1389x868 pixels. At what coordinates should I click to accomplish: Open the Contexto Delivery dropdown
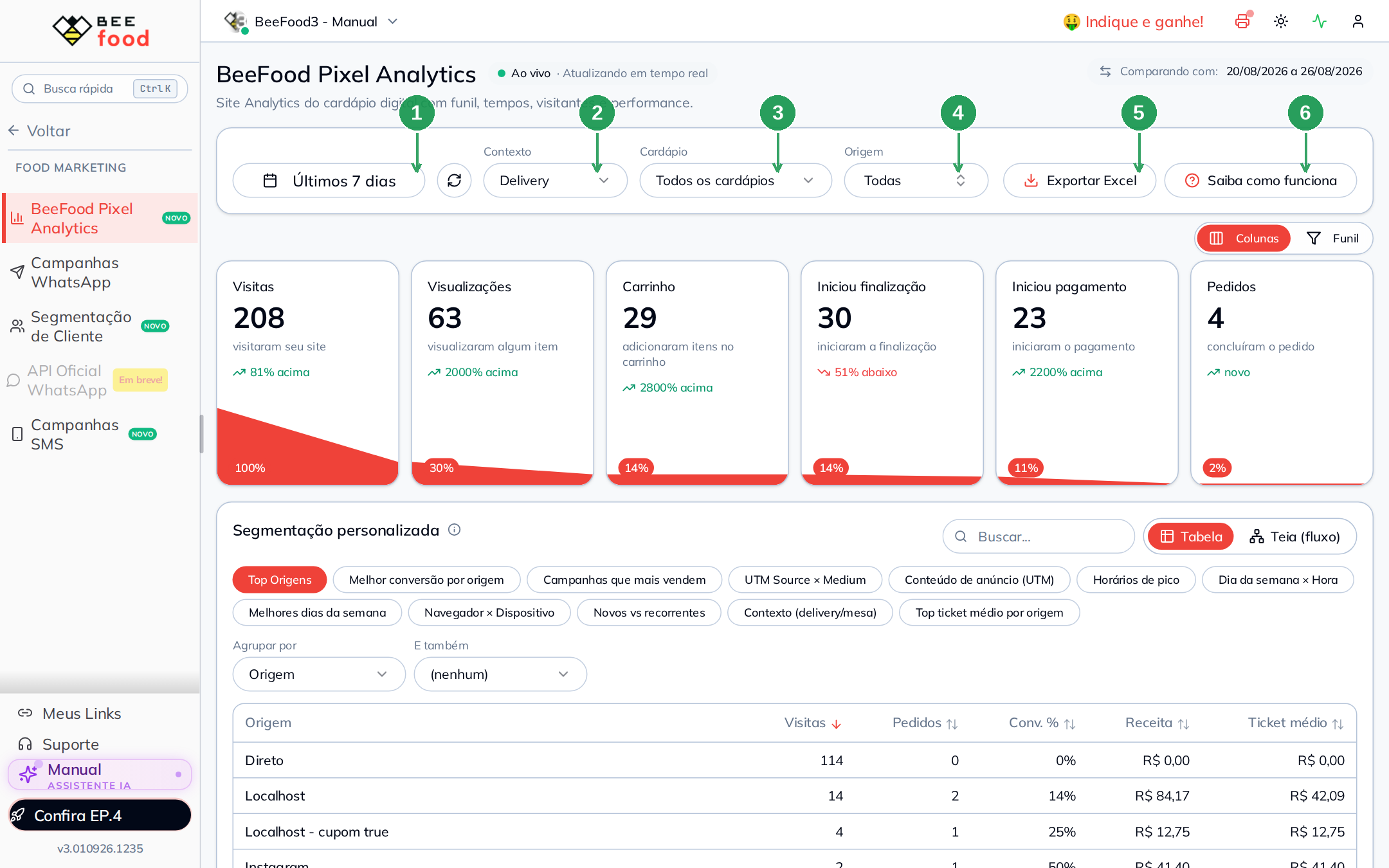coord(555,181)
